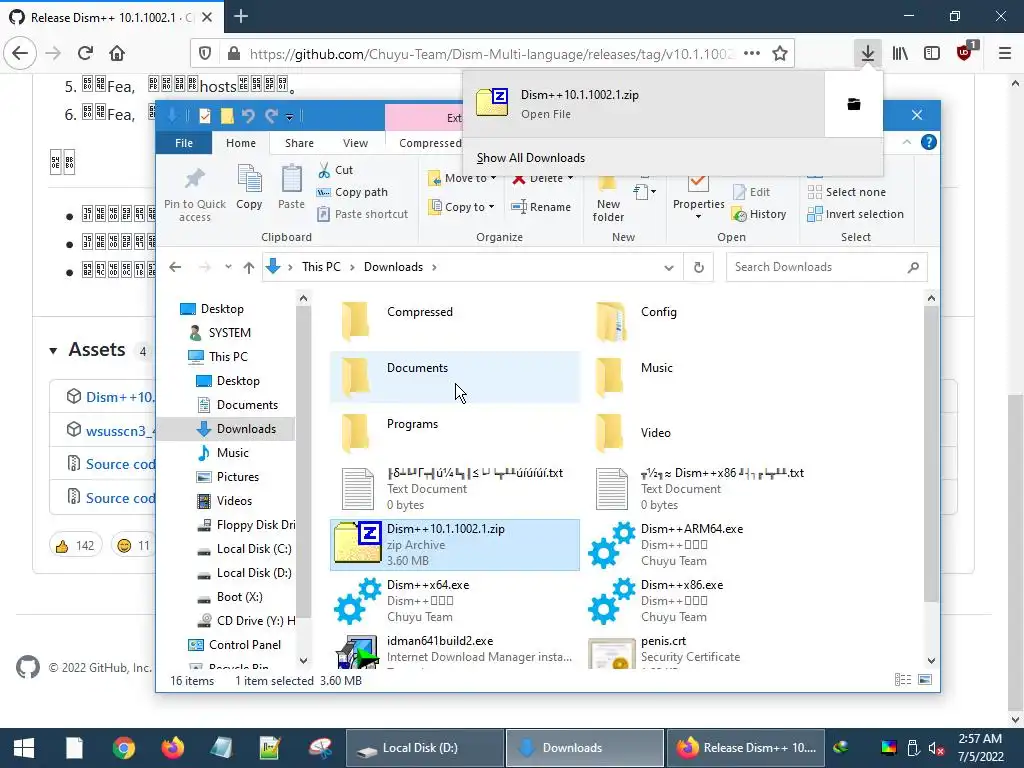
Task: Switch to the Share ribbon tab
Action: 299,143
